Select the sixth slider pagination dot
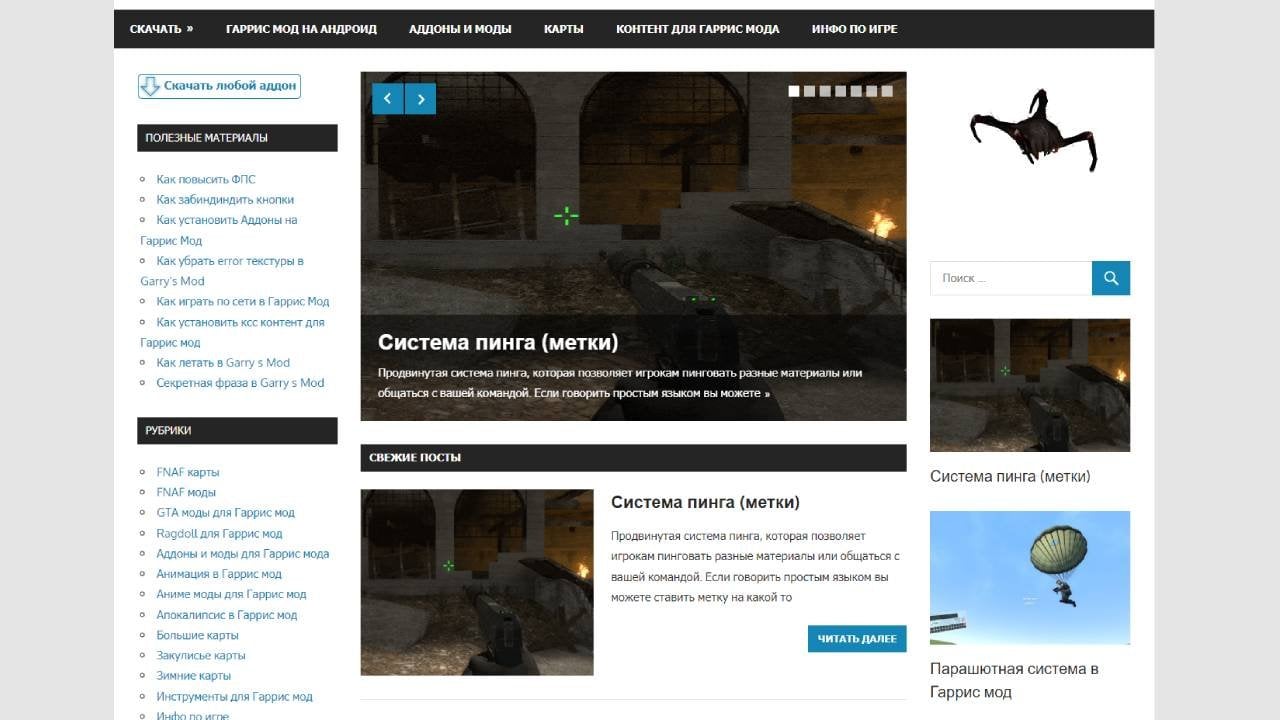Viewport: 1280px width, 720px height. [x=872, y=91]
